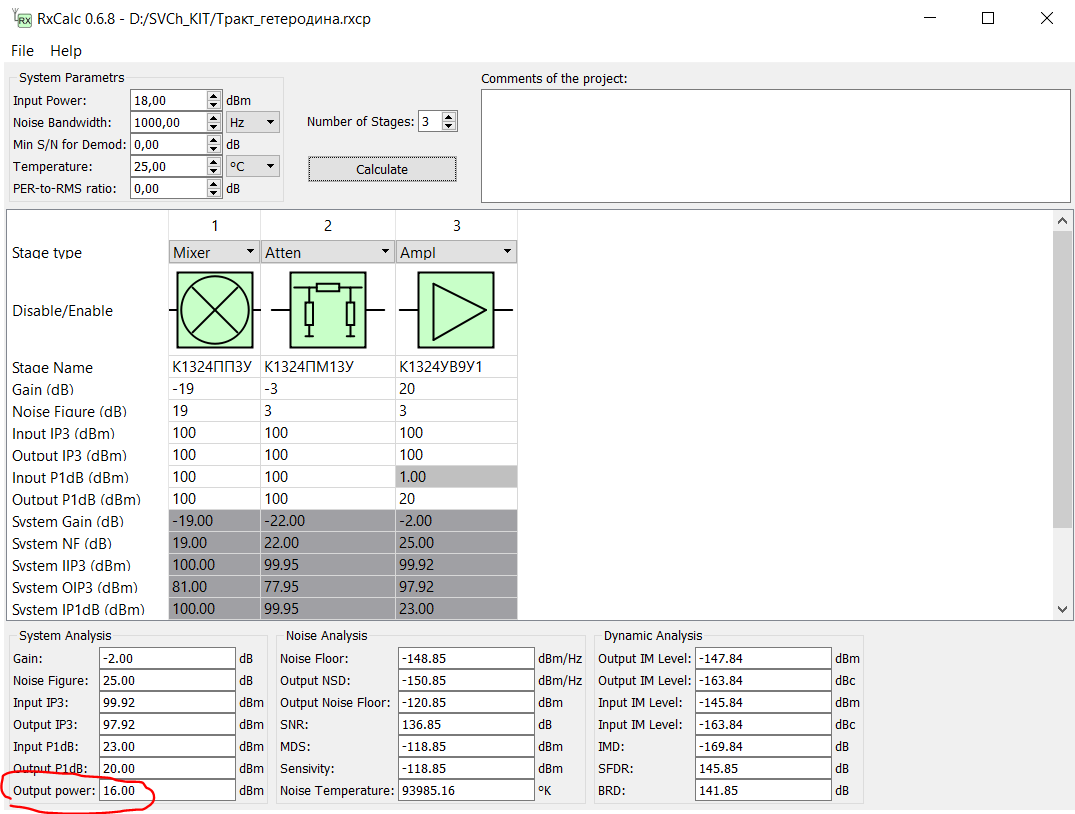Select stage name cell К1324ПМ13У
Image resolution: width=1075 pixels, height=814 pixels.
tap(328, 367)
